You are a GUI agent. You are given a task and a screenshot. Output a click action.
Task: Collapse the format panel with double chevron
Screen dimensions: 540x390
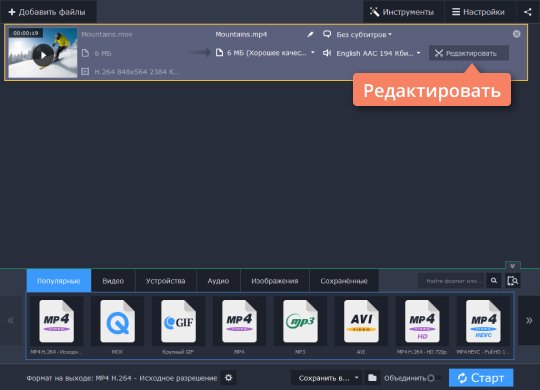point(512,266)
